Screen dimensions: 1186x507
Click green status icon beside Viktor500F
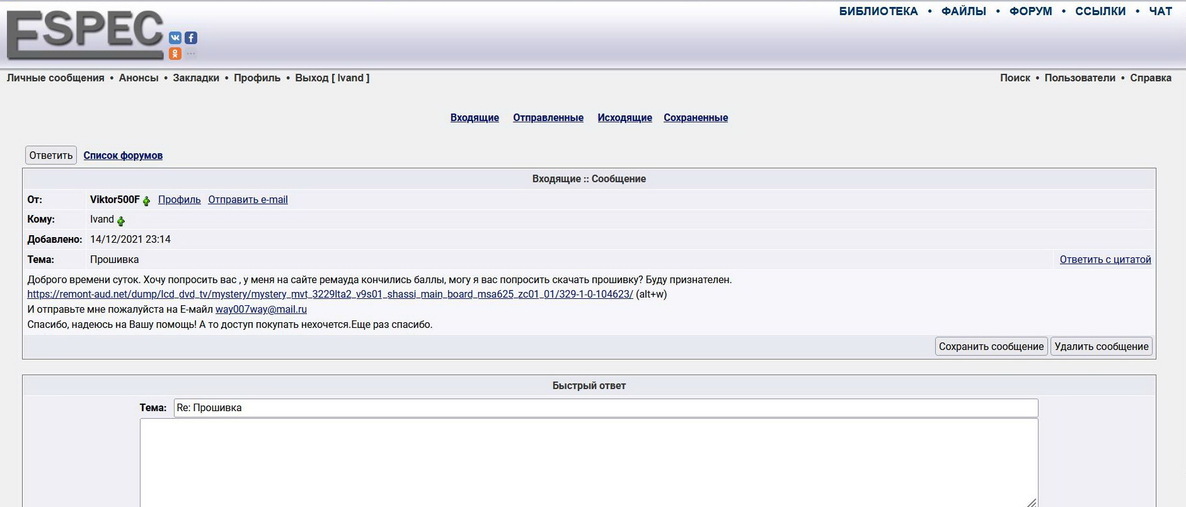147,201
